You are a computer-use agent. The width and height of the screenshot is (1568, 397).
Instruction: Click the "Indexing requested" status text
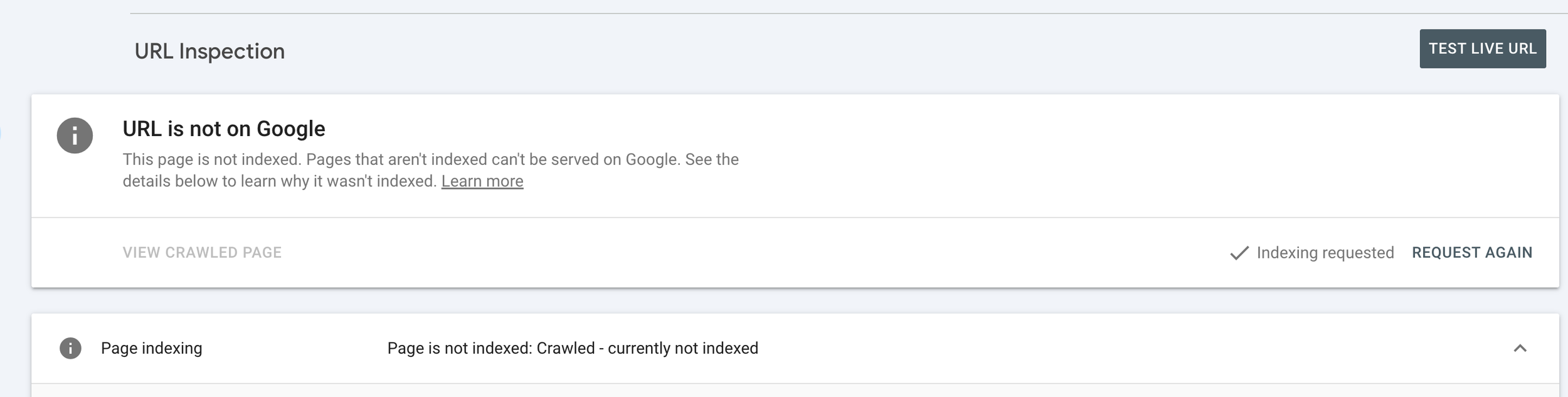[x=1325, y=253]
